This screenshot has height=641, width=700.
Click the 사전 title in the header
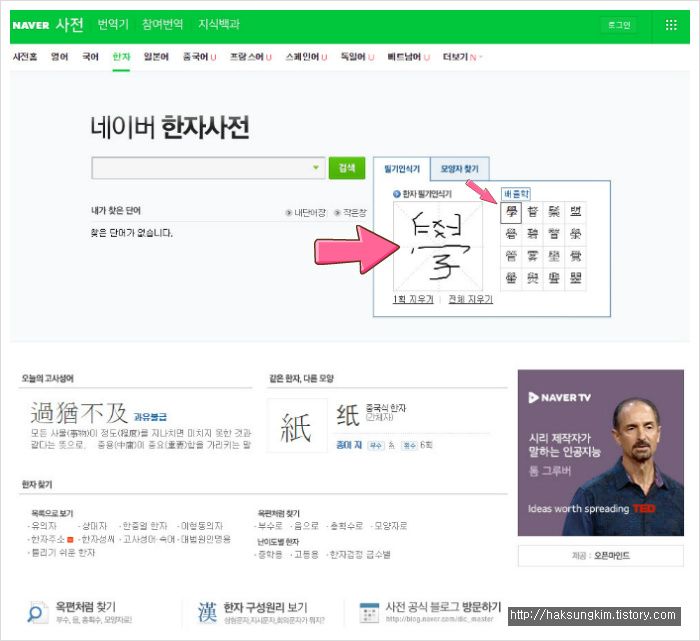(x=69, y=24)
